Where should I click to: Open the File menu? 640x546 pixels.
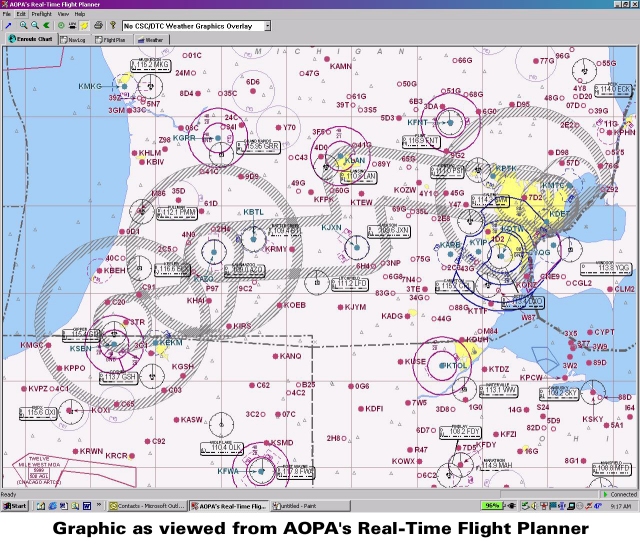7,14
